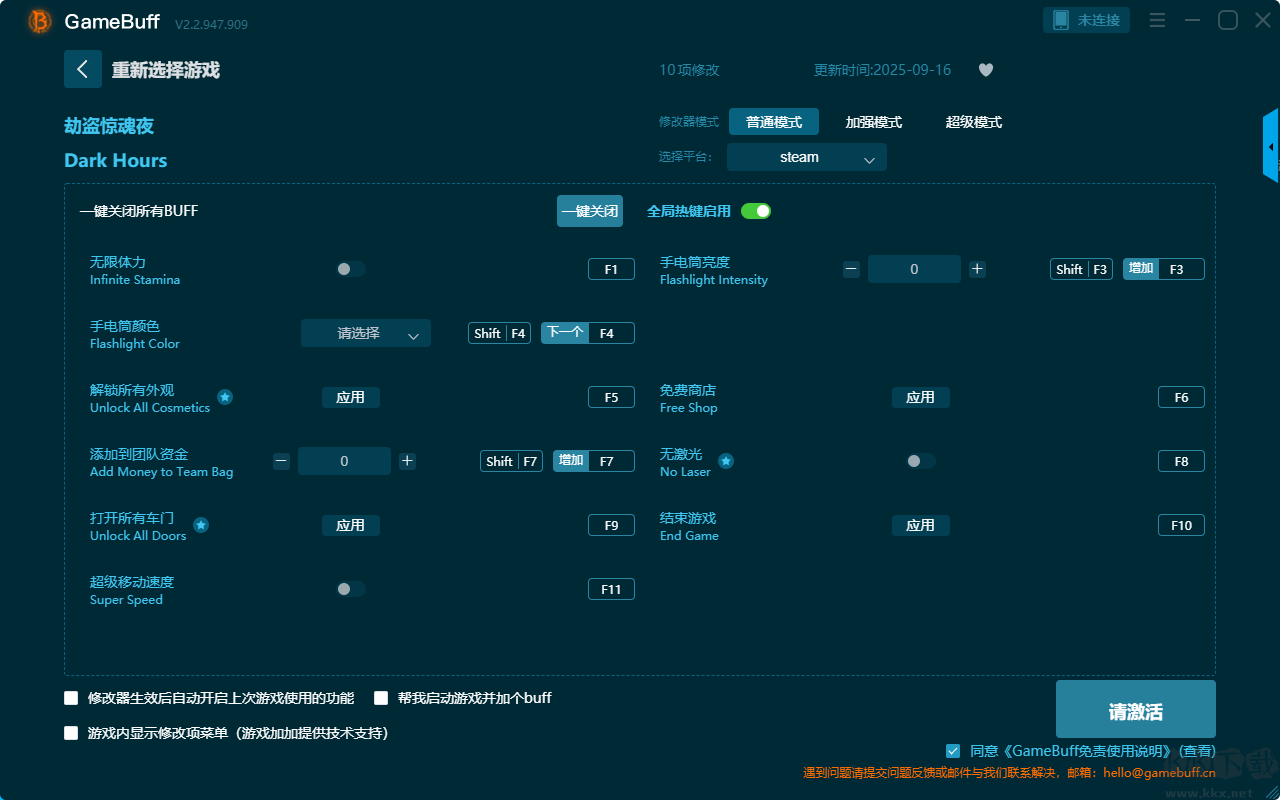Select 超级模式 super mode tab

pyautogui.click(x=973, y=122)
